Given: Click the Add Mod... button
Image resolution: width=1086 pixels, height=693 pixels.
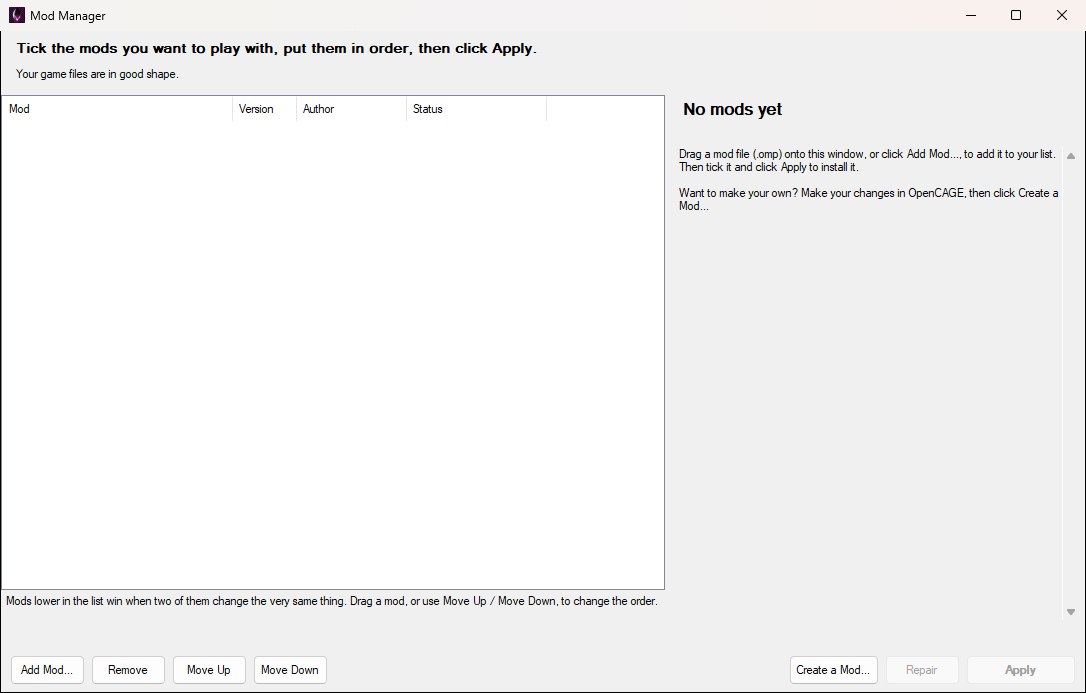Looking at the screenshot, I should pos(47,669).
